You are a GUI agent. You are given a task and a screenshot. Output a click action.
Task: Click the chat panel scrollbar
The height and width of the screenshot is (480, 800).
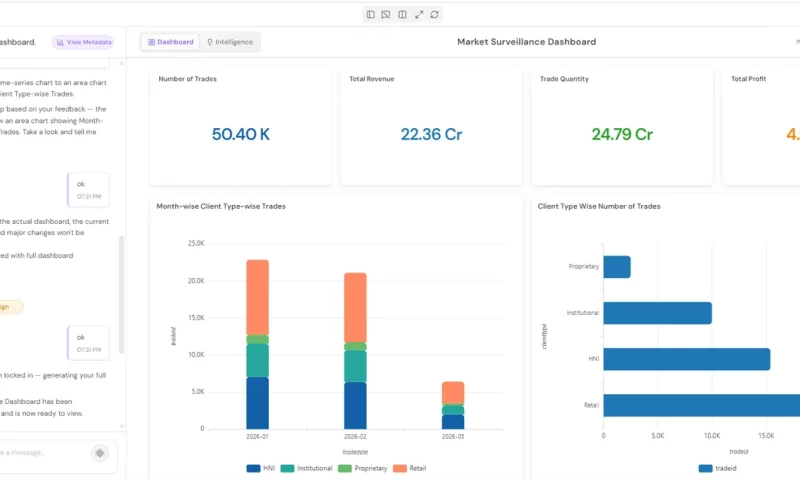(121, 294)
